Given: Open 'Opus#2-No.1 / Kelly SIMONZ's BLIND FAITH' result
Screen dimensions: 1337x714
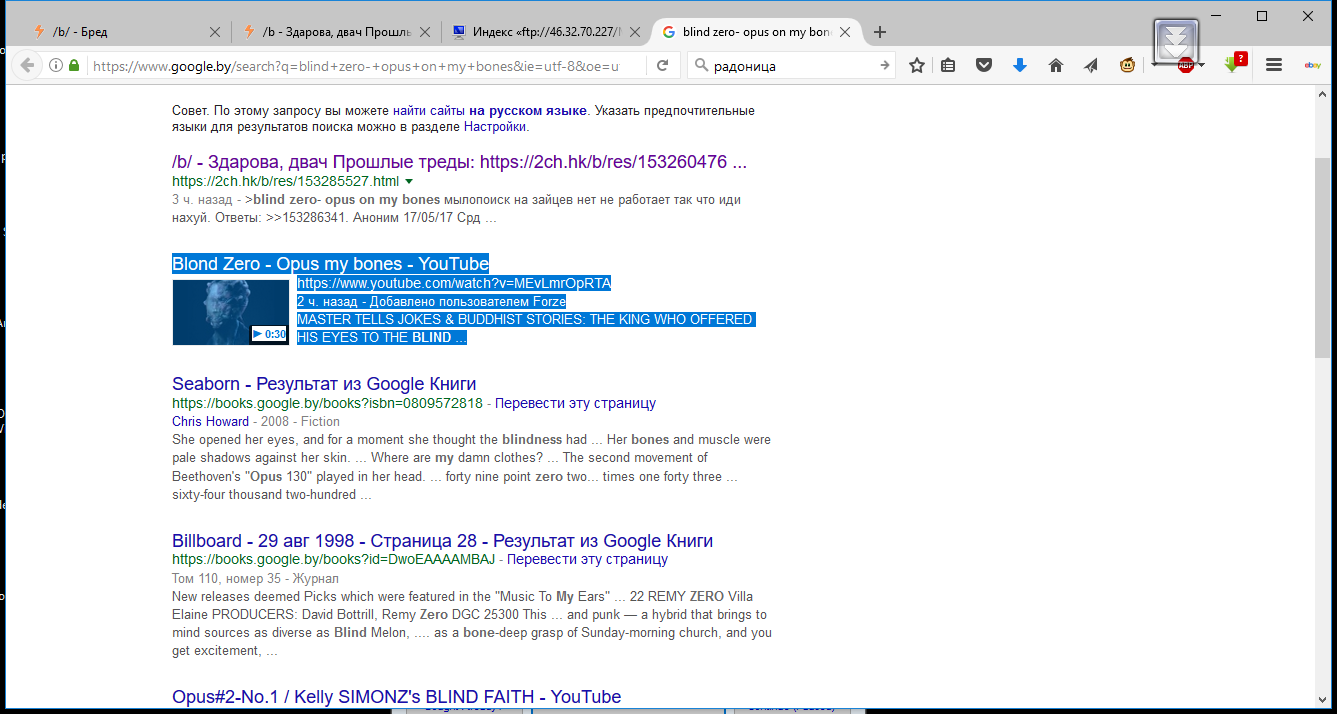Looking at the screenshot, I should pos(396,697).
